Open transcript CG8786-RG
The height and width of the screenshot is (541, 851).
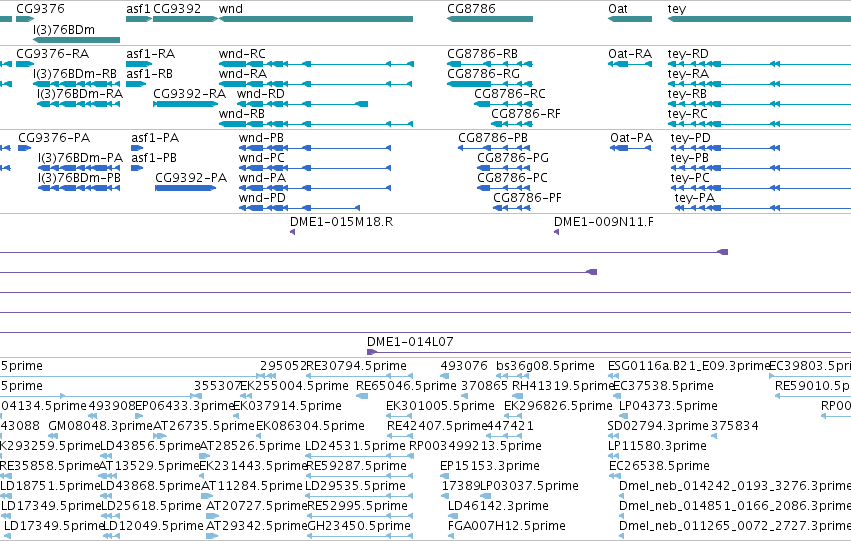click(x=483, y=74)
